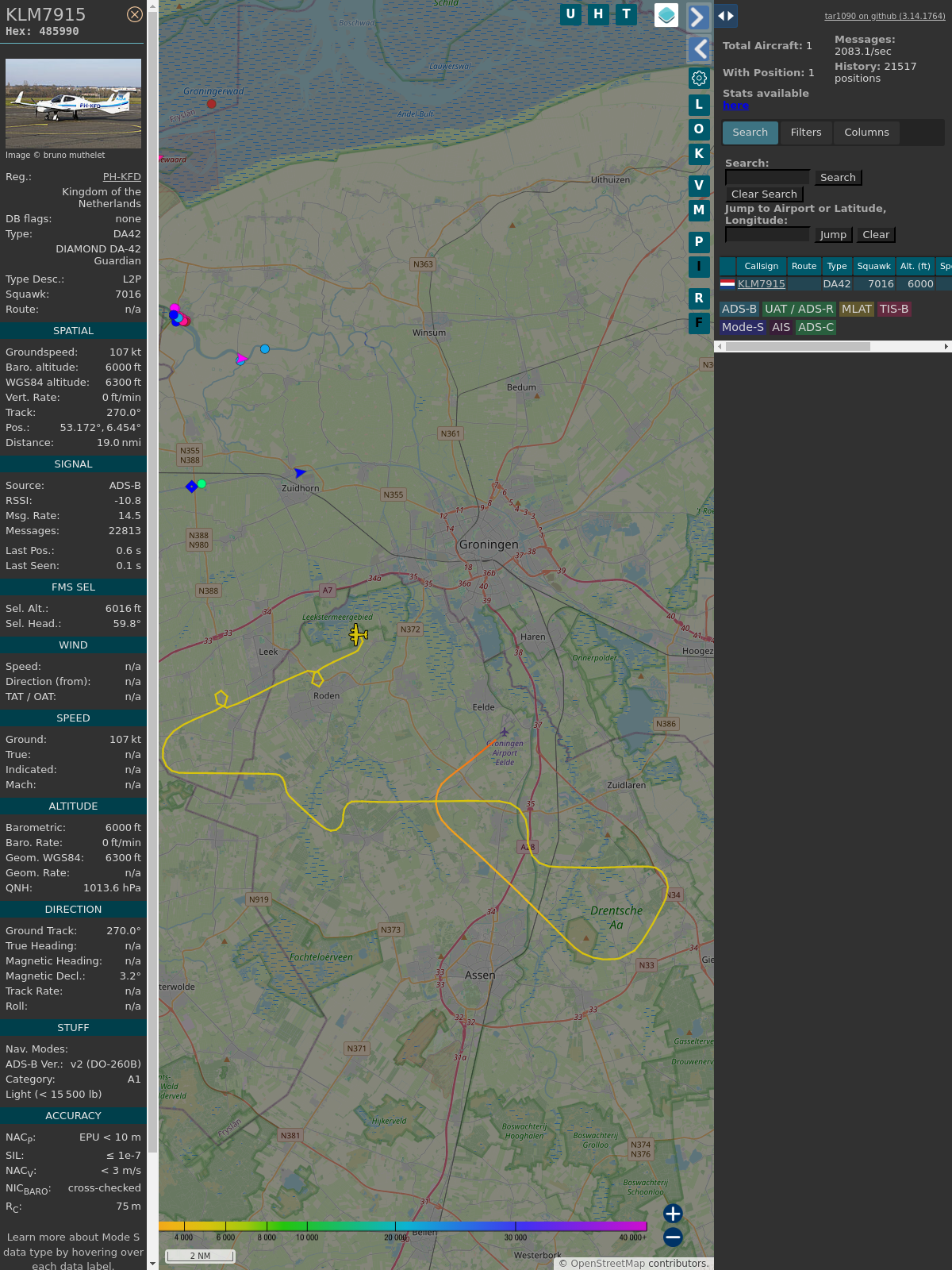Toggle the L map button

click(x=699, y=104)
